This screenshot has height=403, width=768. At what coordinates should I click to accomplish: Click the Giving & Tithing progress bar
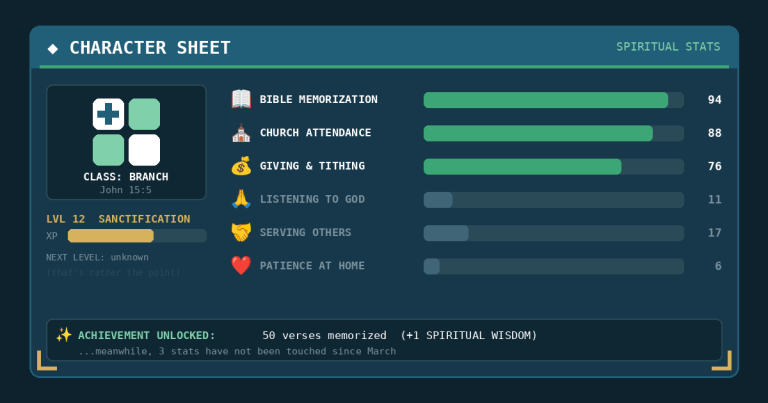click(553, 166)
